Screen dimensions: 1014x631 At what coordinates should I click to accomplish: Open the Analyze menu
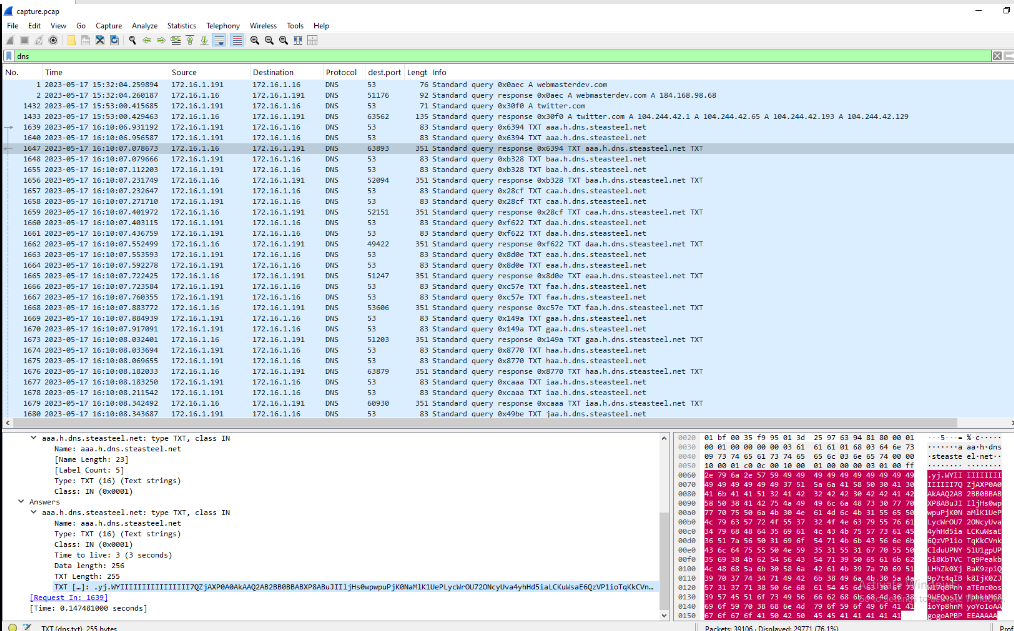(x=144, y=25)
